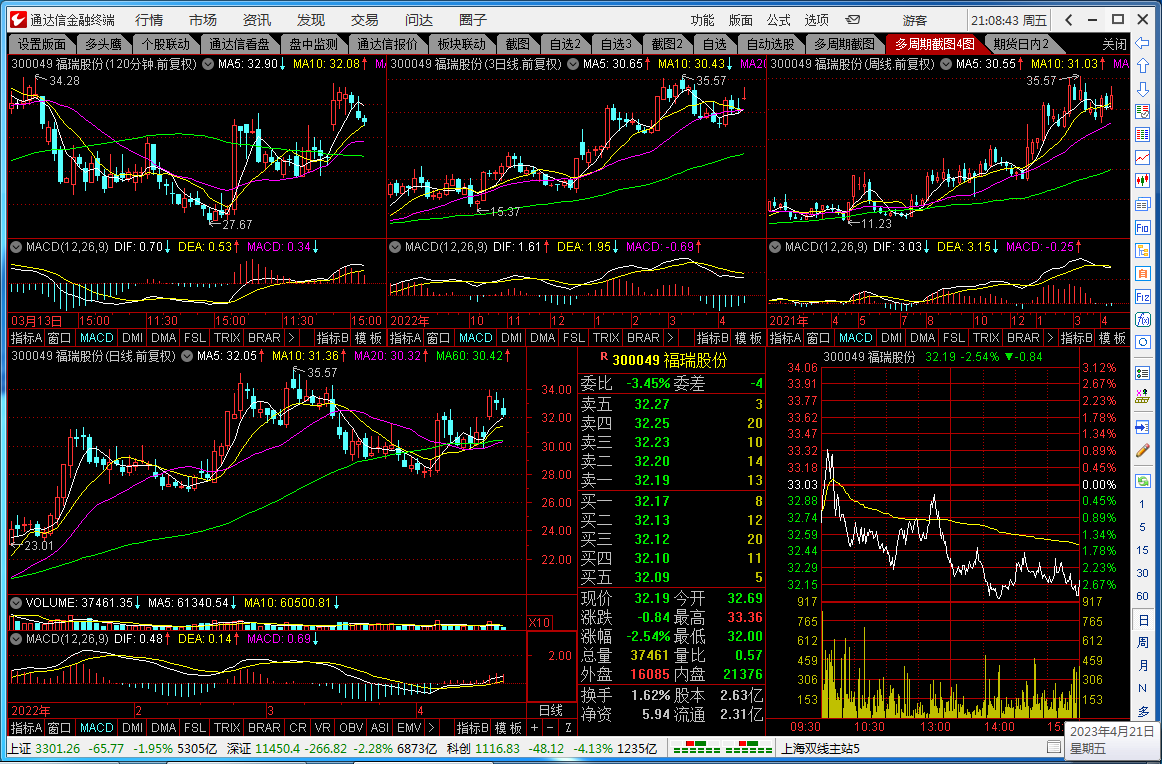Open dropdown beside 120分钟 chart title

pos(208,64)
